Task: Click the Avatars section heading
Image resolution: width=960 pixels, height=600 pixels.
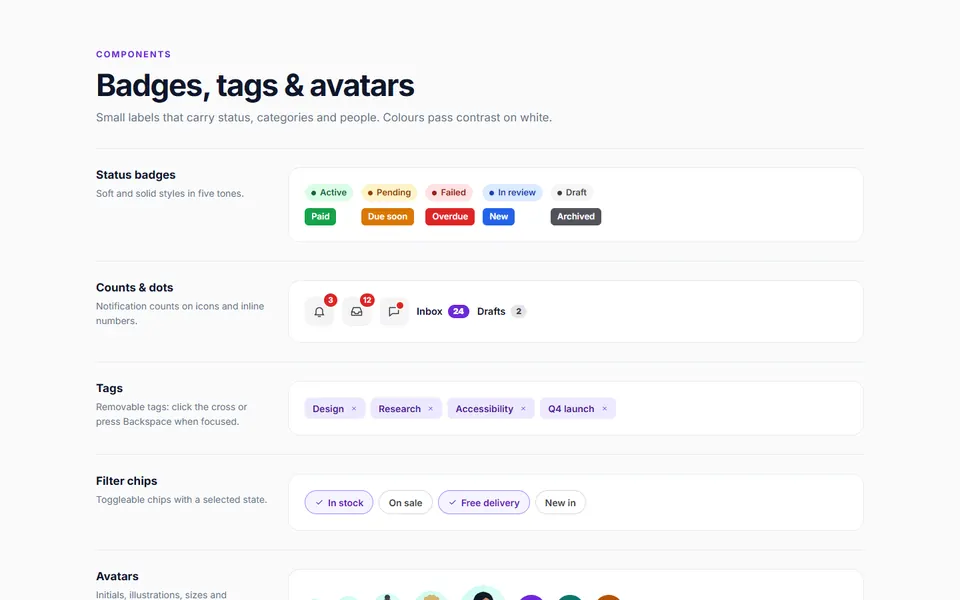Action: (118, 576)
